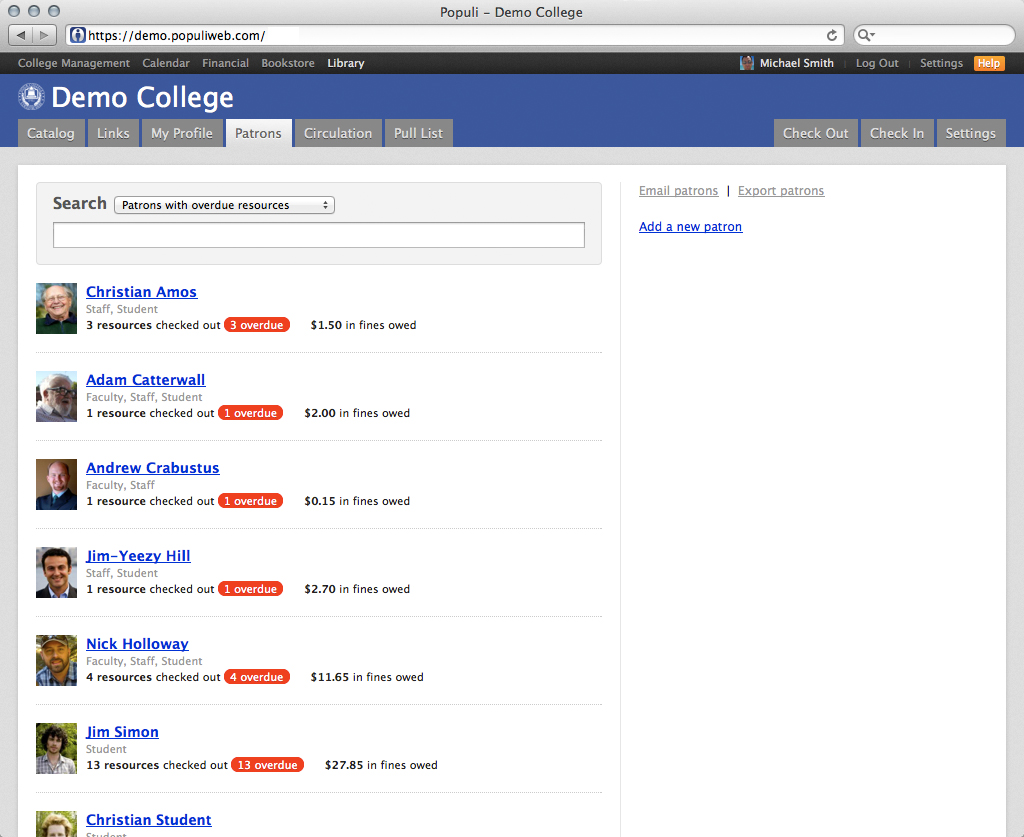Click '$11.65 in fines owed' text
1024x837 pixels.
coord(367,677)
